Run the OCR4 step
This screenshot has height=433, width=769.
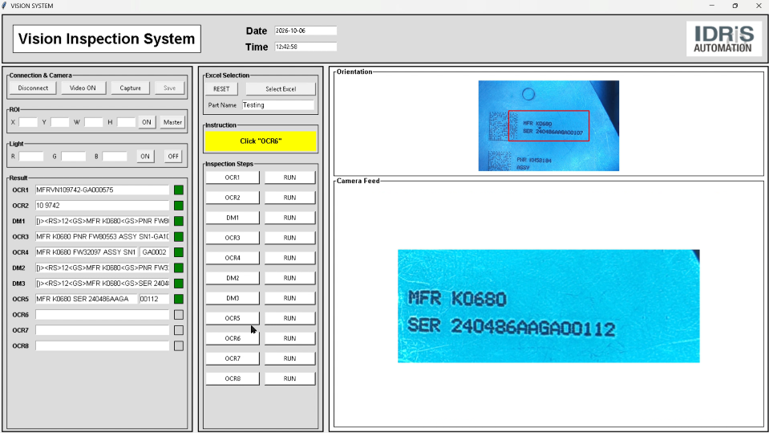(x=290, y=258)
